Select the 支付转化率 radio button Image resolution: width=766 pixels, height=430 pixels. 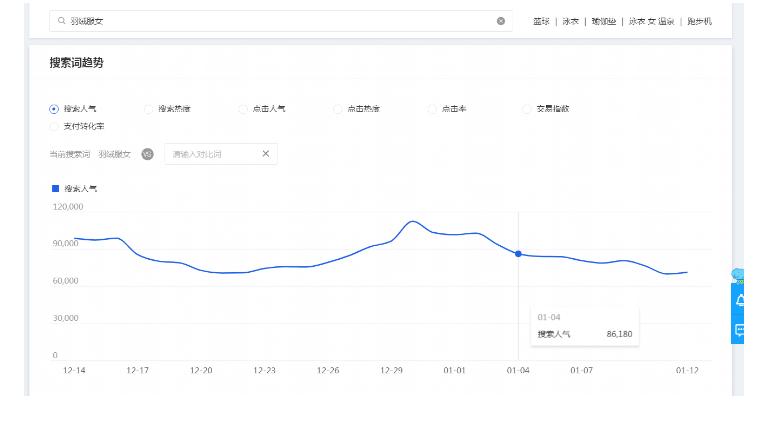[x=54, y=127]
